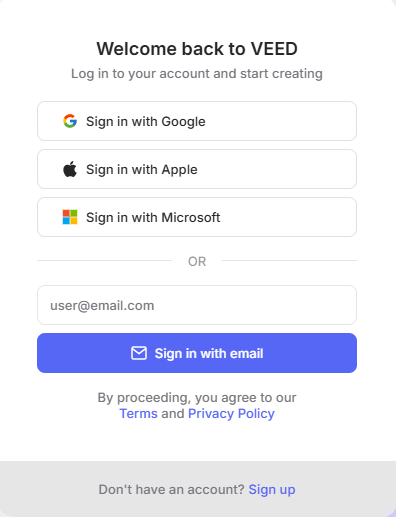Click the Welcome back to VEED heading
The height and width of the screenshot is (517, 396).
[197, 49]
